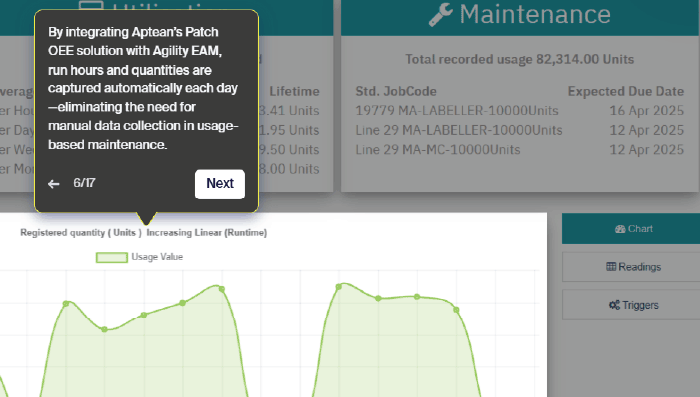Open job 19779 MA-LABELLER-10000Units
700x397 pixels.
click(457, 111)
